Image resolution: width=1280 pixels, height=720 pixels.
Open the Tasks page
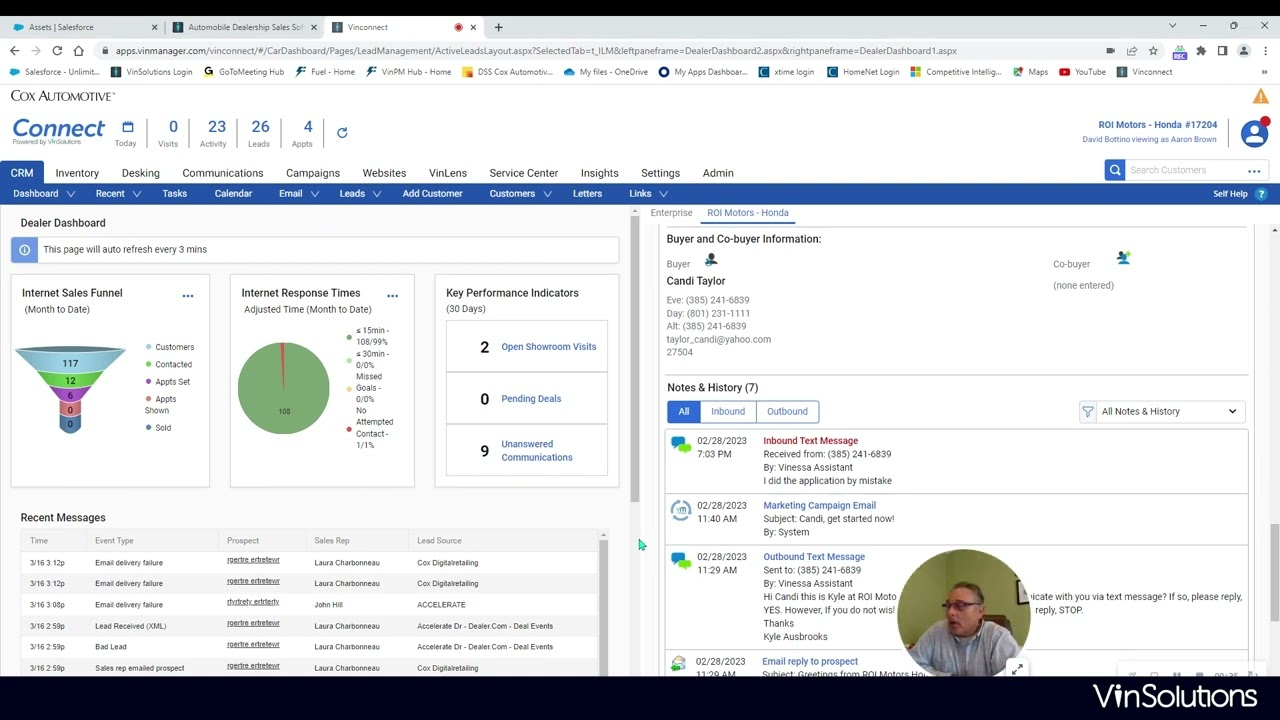[175, 194]
